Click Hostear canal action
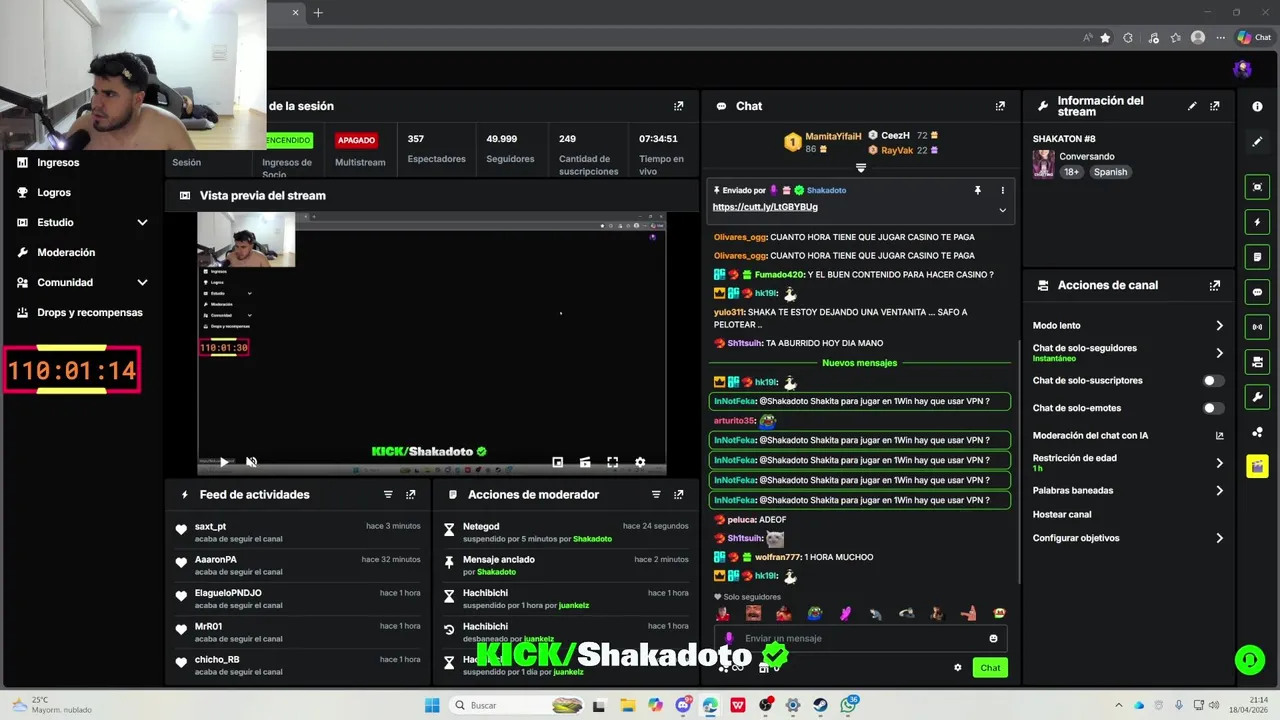 1062,514
